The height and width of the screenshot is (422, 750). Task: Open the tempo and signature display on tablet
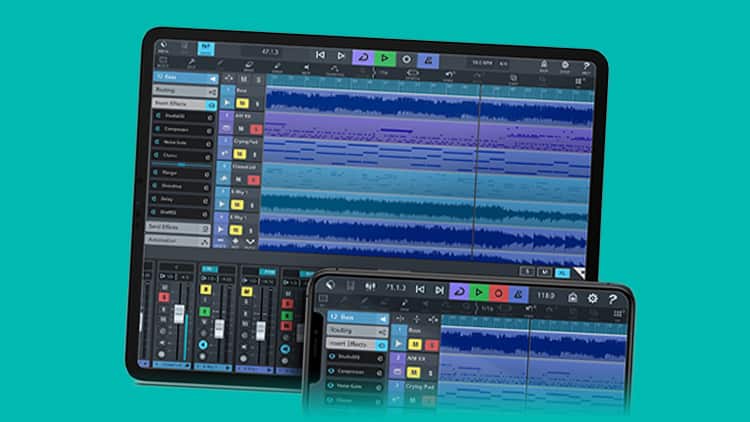[x=489, y=63]
